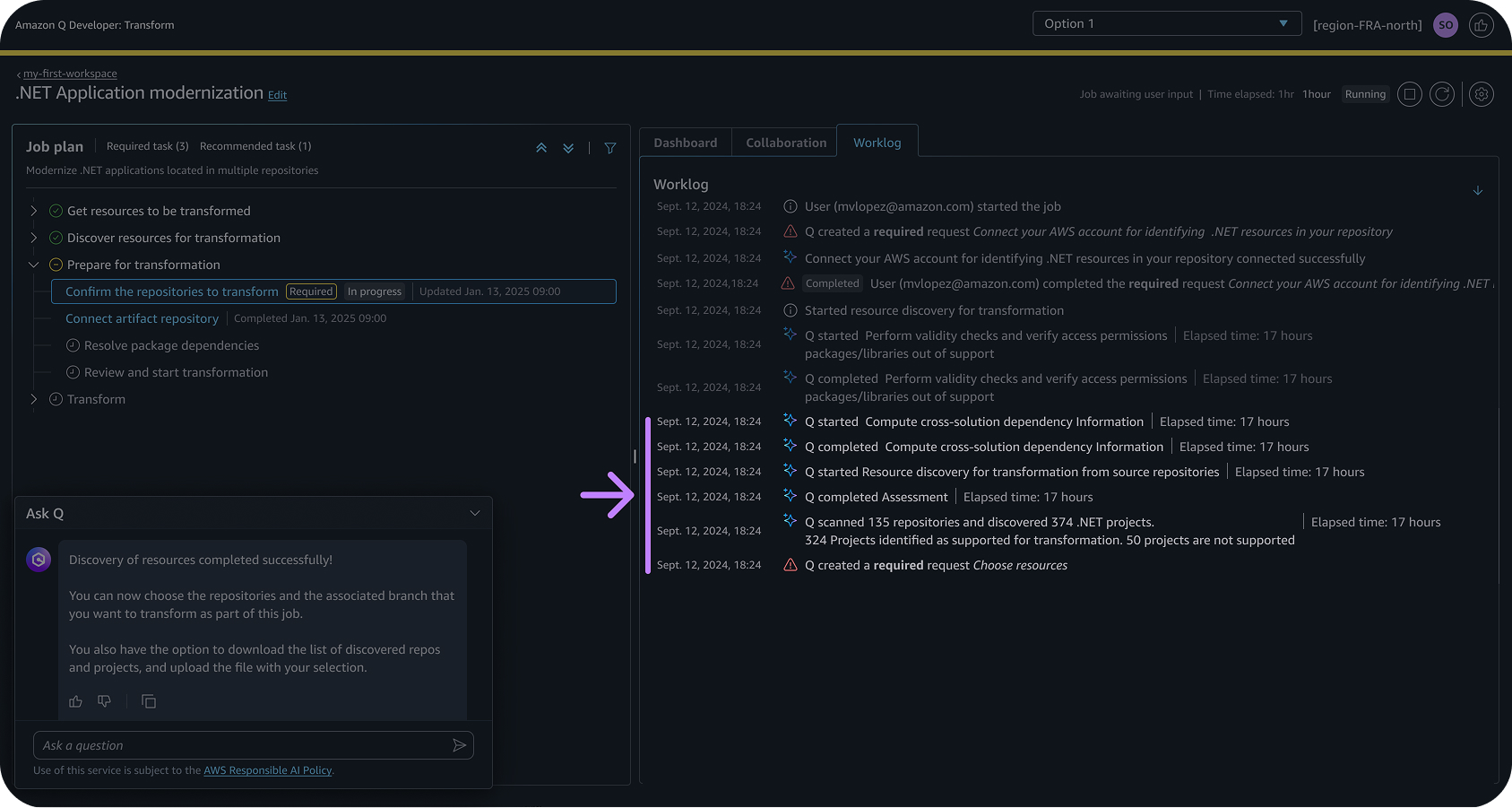
Task: Click the filter icon in Job plan
Action: (x=610, y=148)
